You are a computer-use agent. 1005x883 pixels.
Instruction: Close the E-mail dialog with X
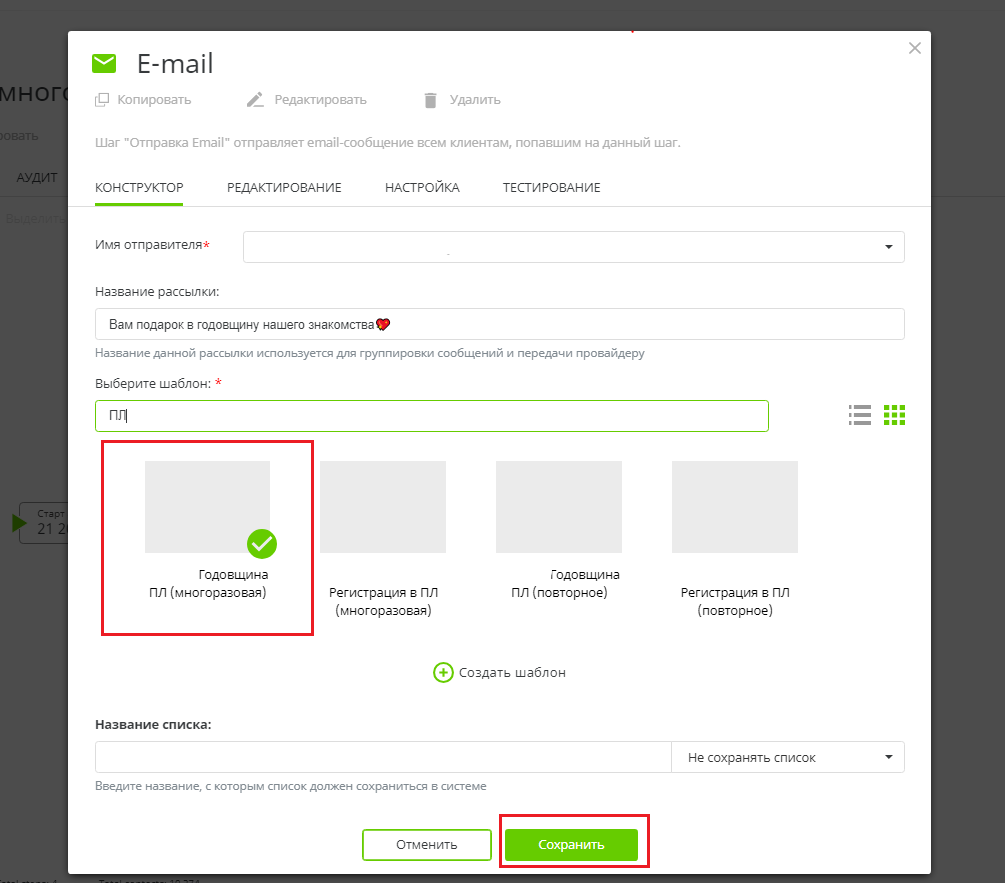click(x=914, y=48)
